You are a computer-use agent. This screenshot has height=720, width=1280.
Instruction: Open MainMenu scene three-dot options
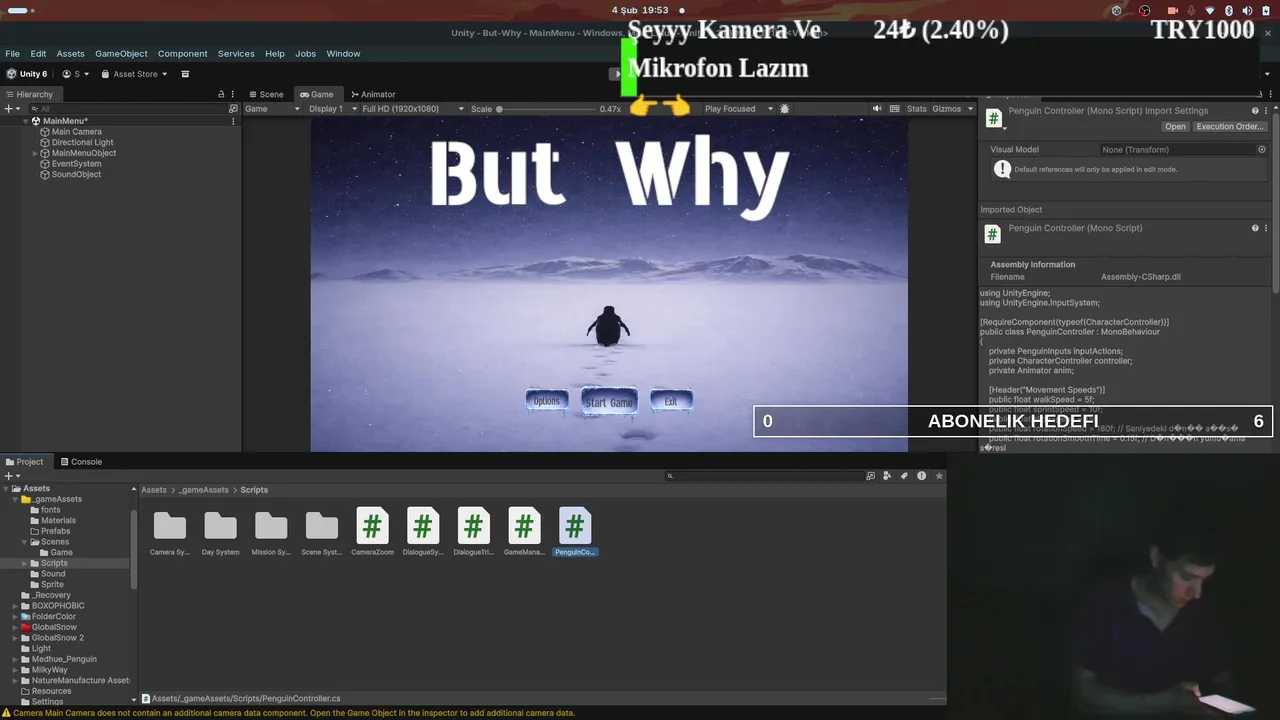[x=233, y=121]
